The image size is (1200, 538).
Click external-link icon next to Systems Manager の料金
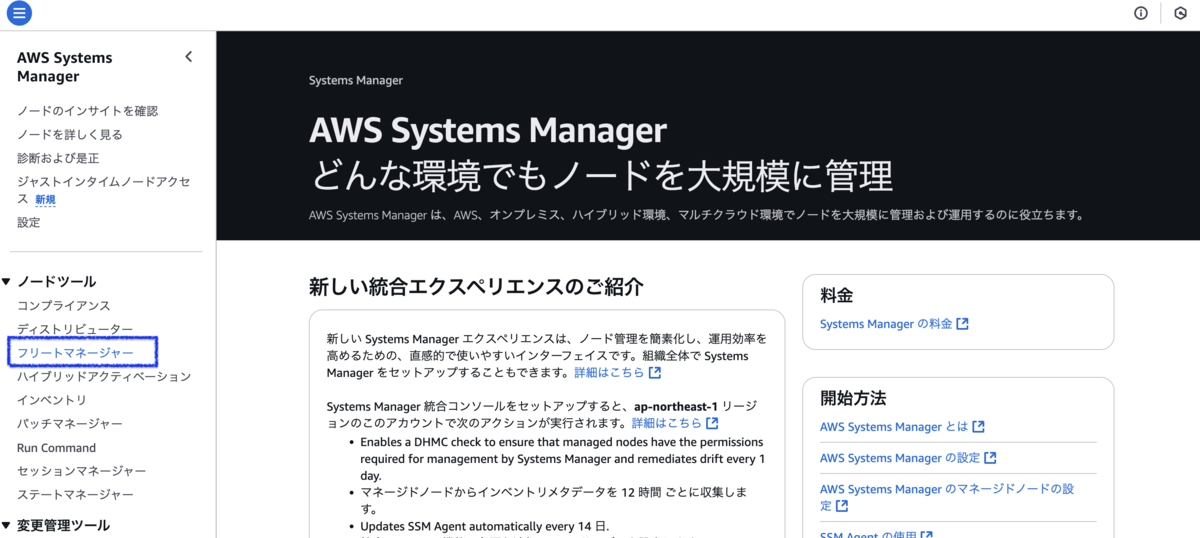click(x=962, y=324)
